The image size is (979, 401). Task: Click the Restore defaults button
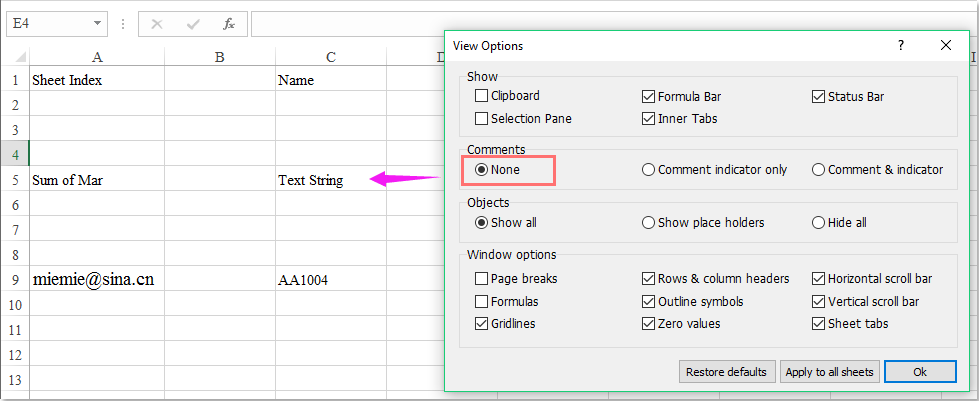(x=726, y=372)
